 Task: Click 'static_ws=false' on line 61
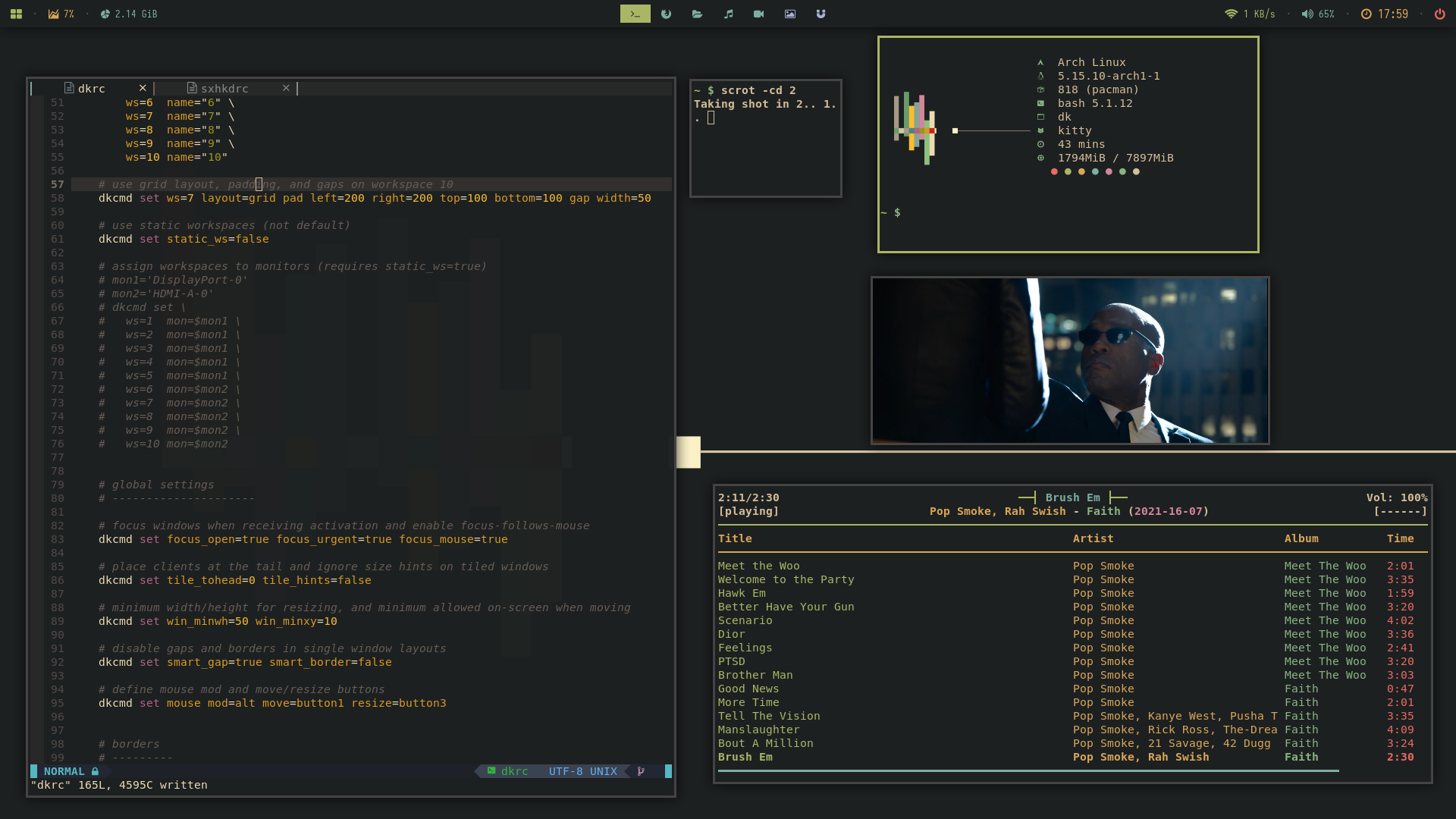coord(218,239)
